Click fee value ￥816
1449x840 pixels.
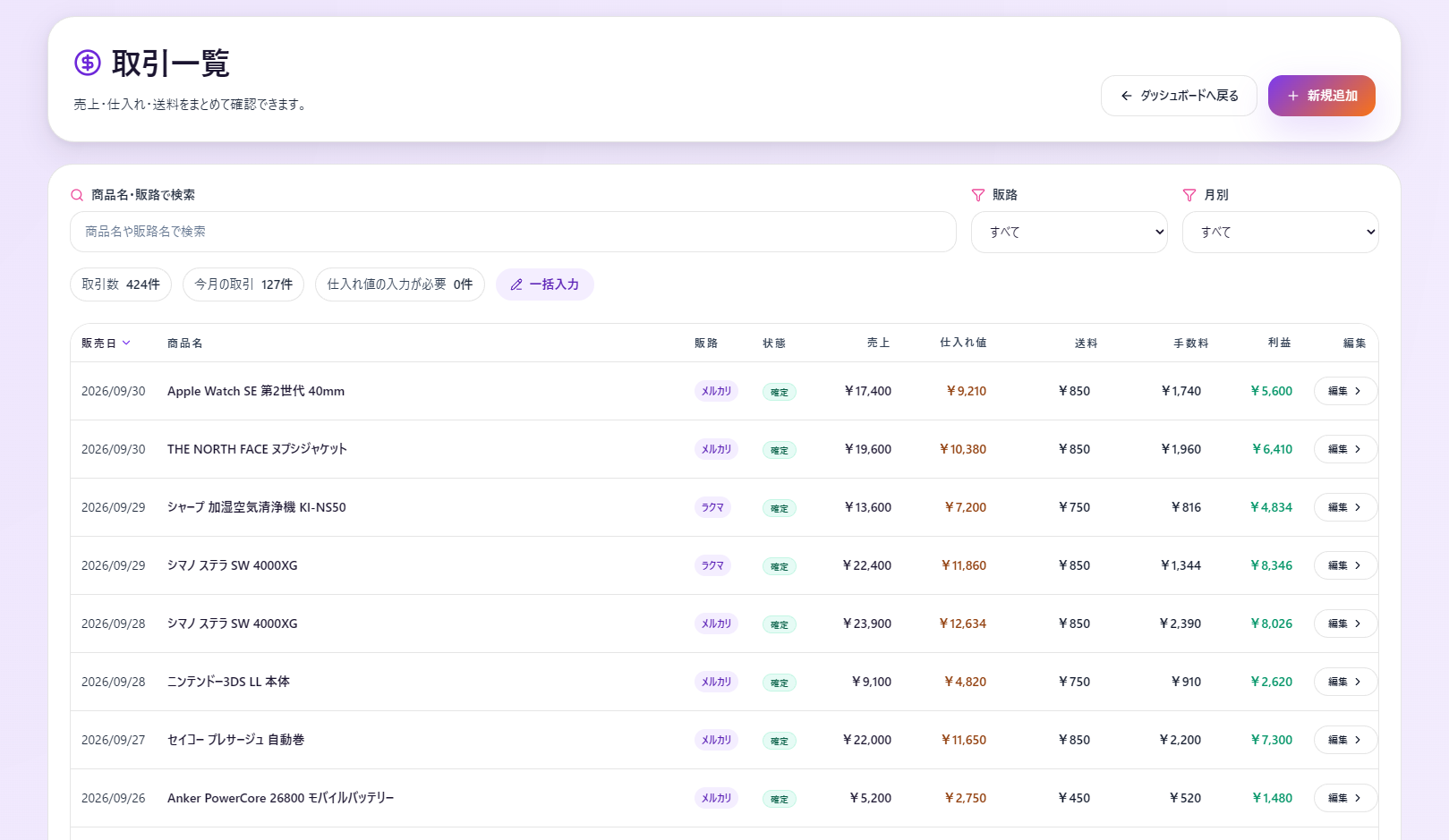click(x=1186, y=507)
